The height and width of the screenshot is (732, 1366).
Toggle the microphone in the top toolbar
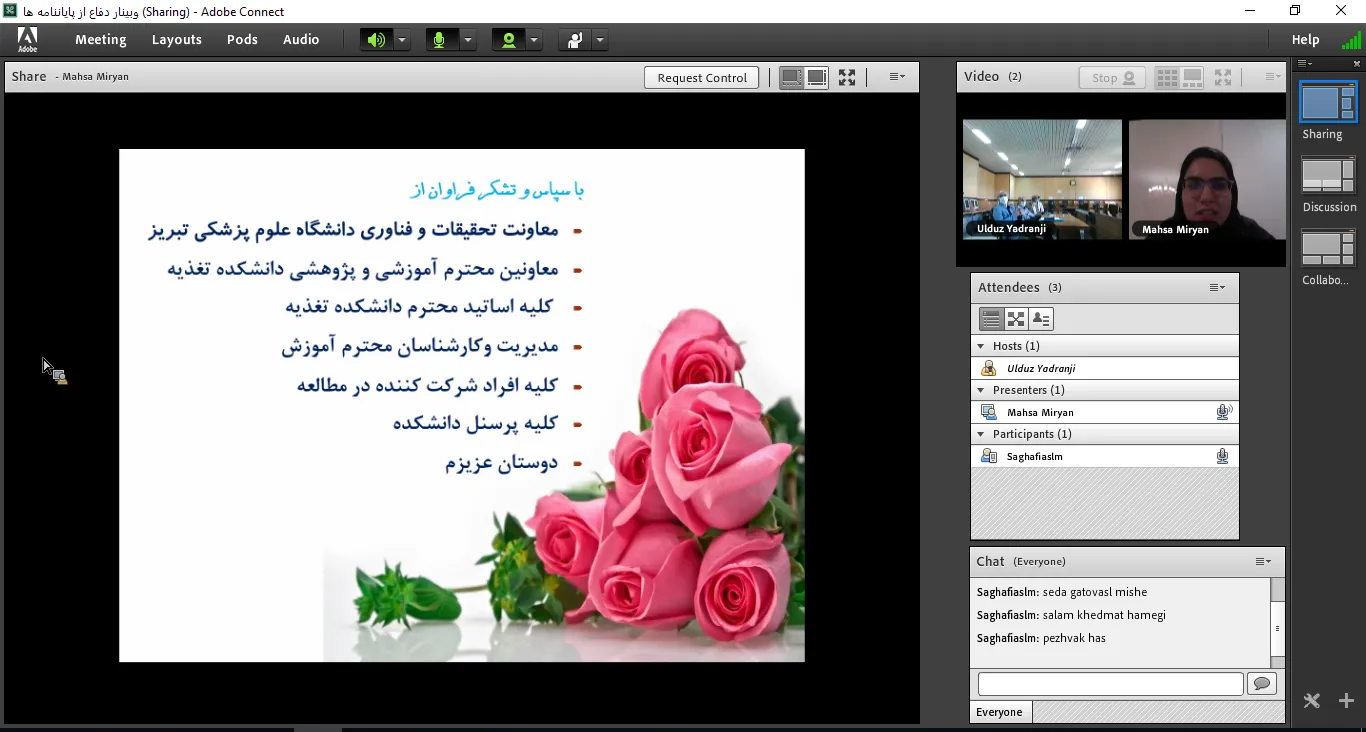pos(439,40)
